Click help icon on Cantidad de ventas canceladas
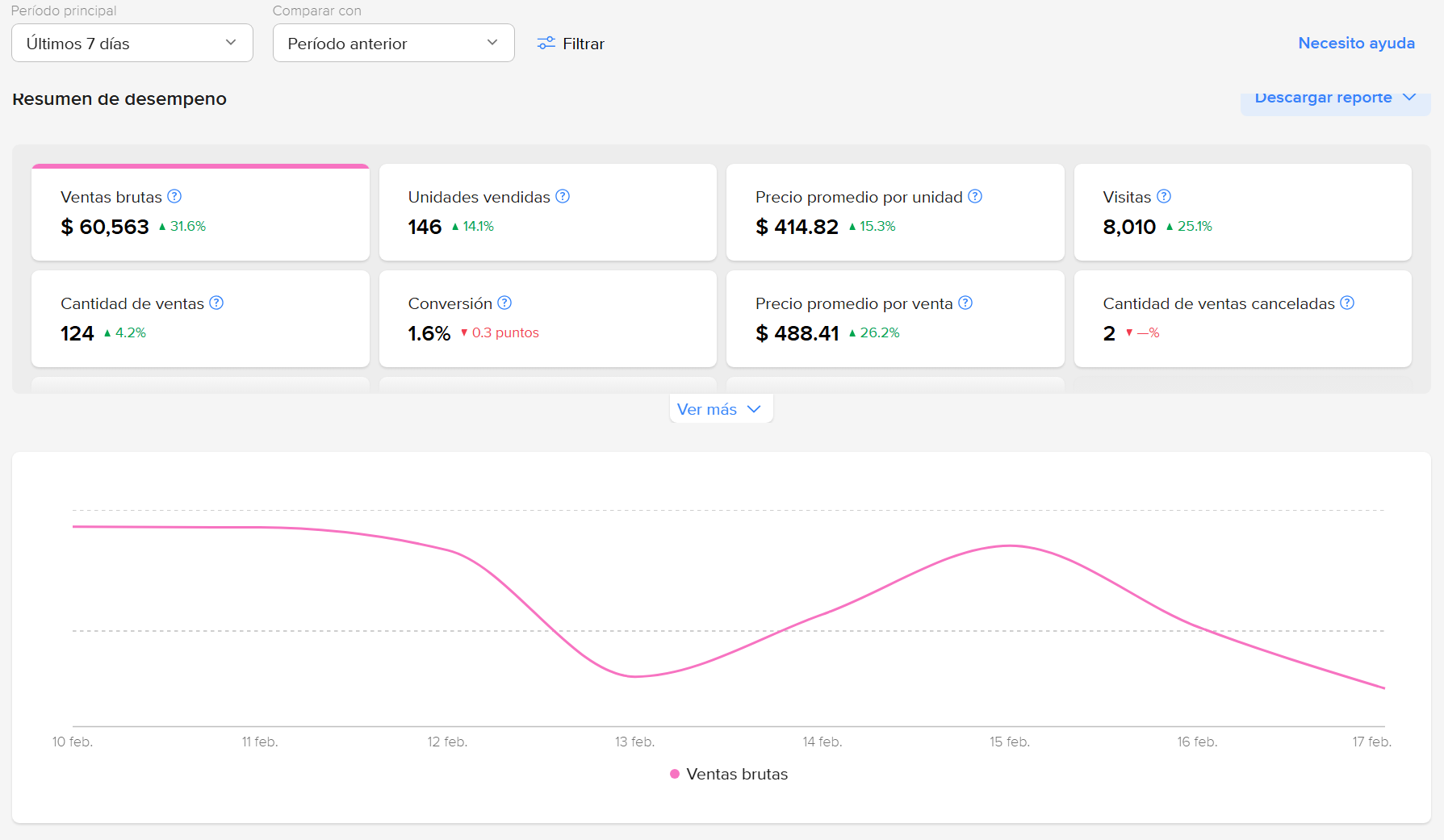 1346,303
